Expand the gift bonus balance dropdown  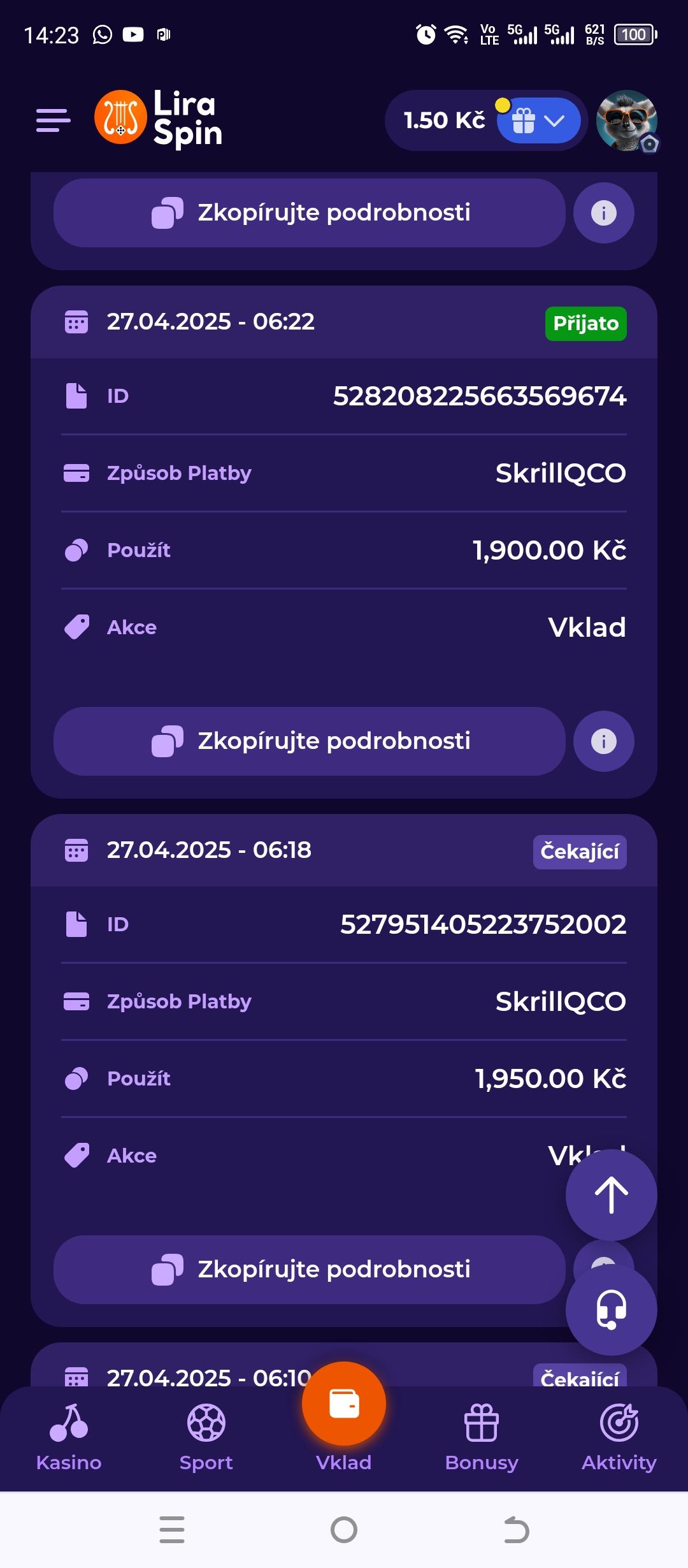(539, 120)
